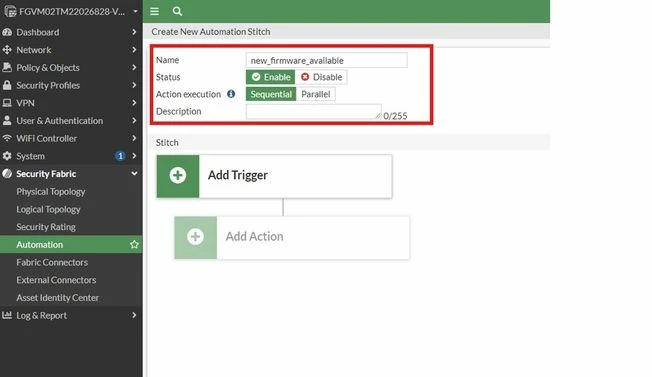Image resolution: width=652 pixels, height=377 pixels.
Task: Open the Network menu label
Action: pyautogui.click(x=34, y=50)
